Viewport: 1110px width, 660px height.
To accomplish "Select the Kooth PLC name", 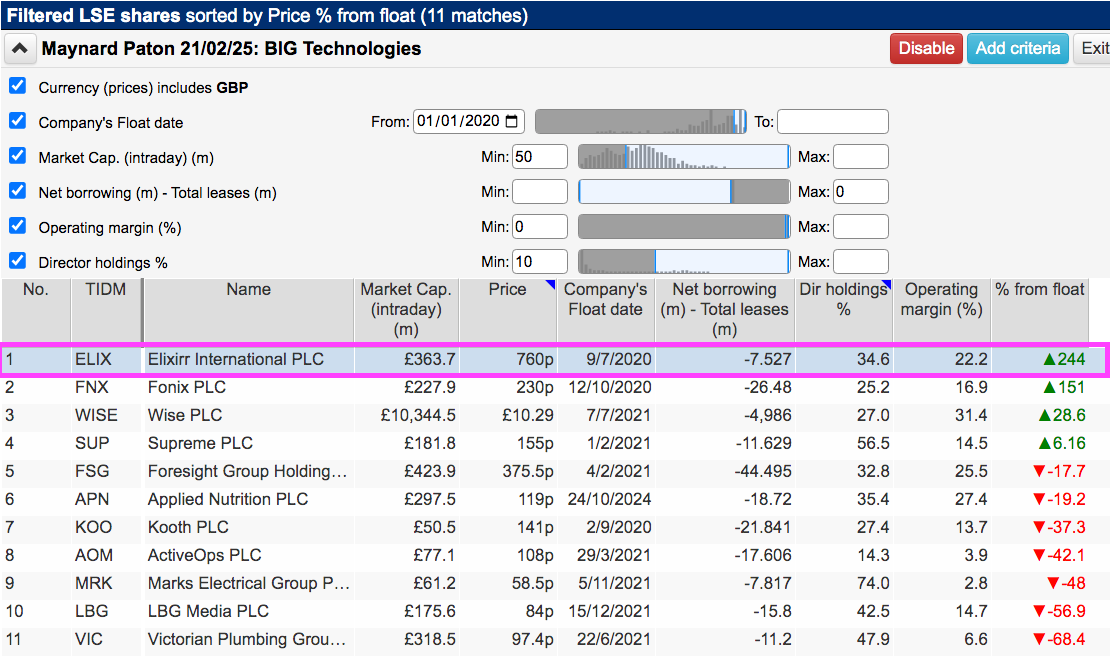I will tap(188, 528).
